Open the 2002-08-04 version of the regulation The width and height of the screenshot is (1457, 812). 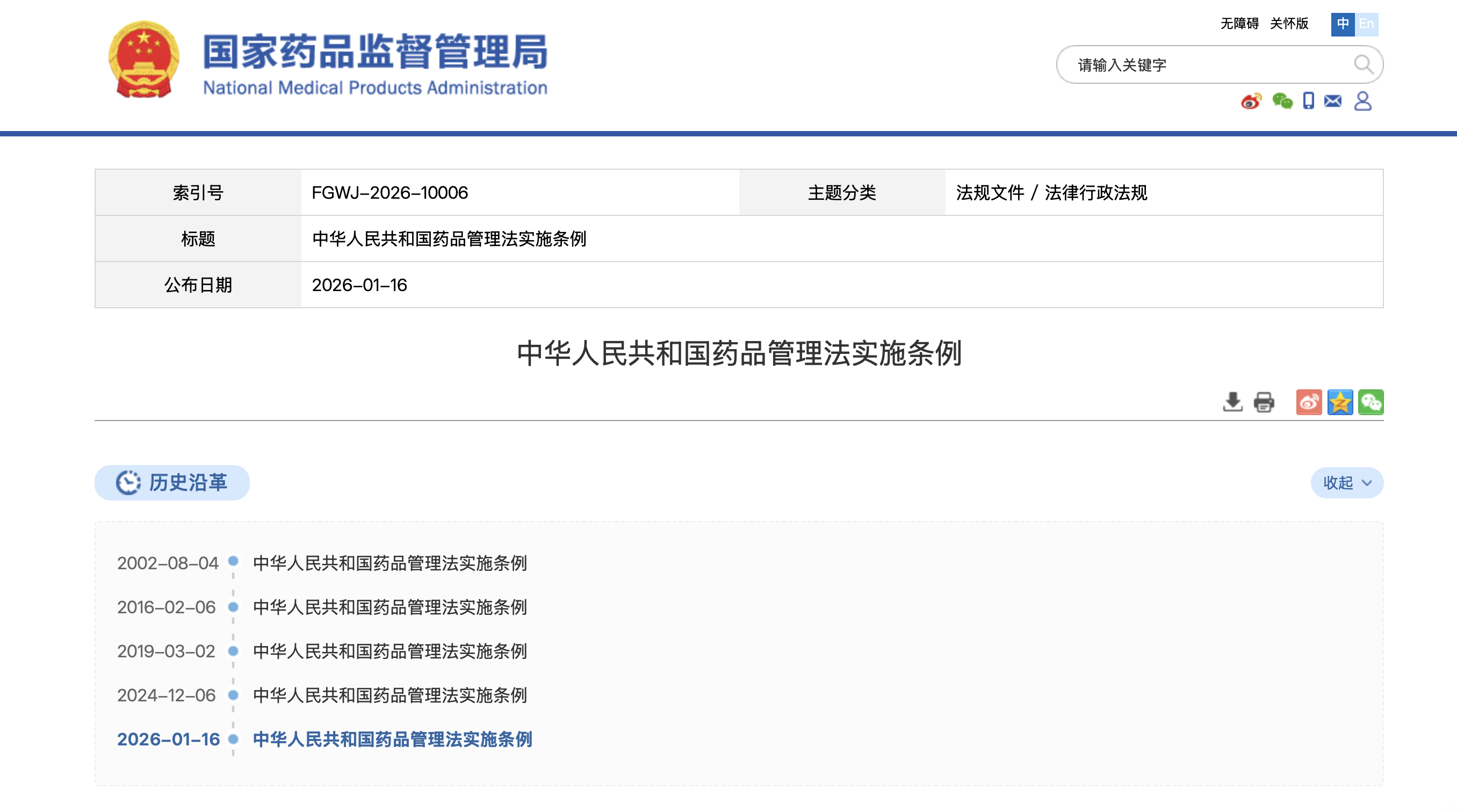(390, 563)
